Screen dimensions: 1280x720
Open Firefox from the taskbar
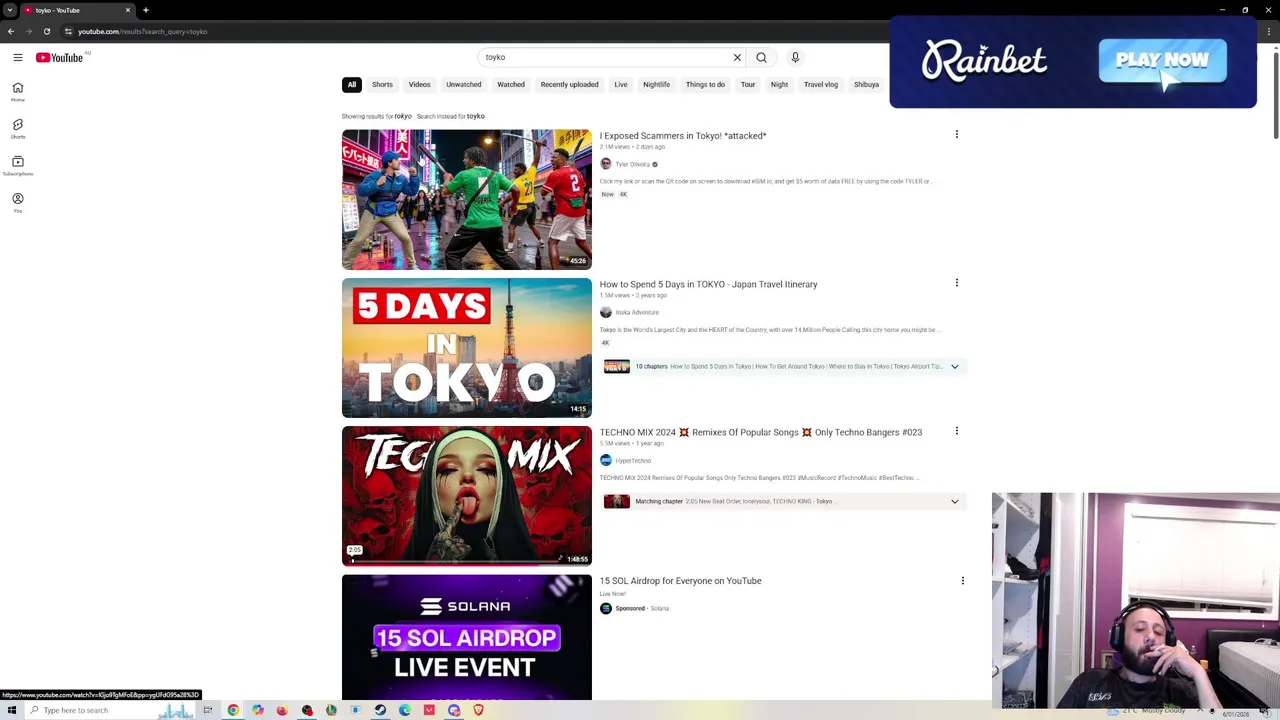pyautogui.click(x=282, y=710)
